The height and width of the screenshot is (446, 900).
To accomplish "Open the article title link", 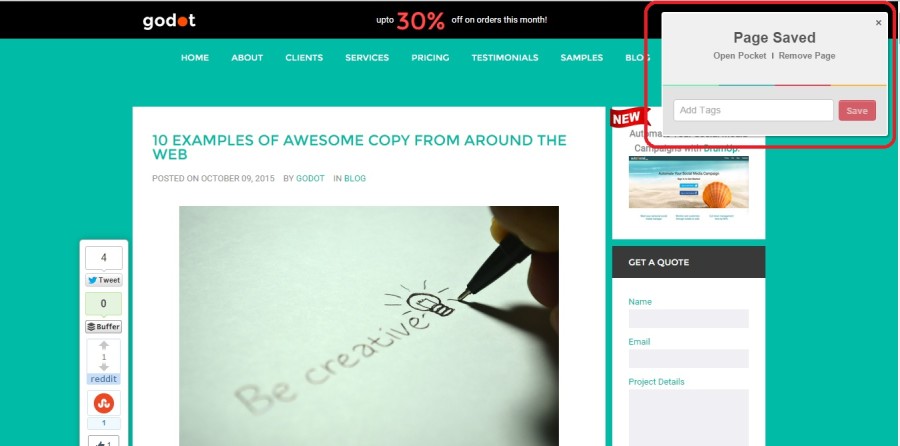I will [x=359, y=147].
